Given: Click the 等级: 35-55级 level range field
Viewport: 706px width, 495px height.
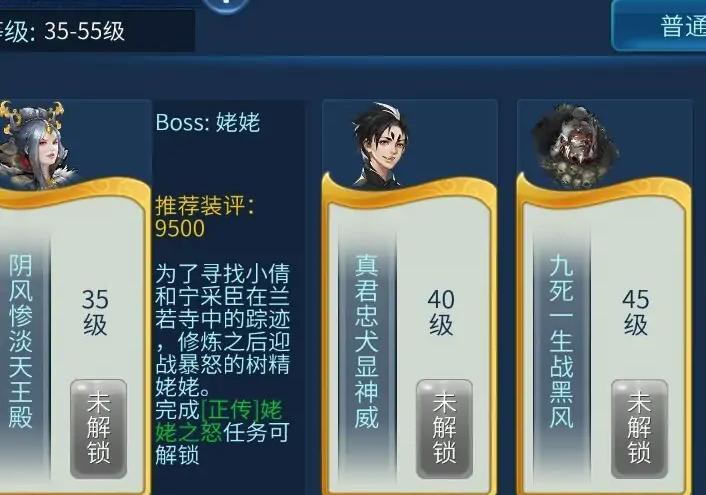Looking at the screenshot, I should point(97,31).
